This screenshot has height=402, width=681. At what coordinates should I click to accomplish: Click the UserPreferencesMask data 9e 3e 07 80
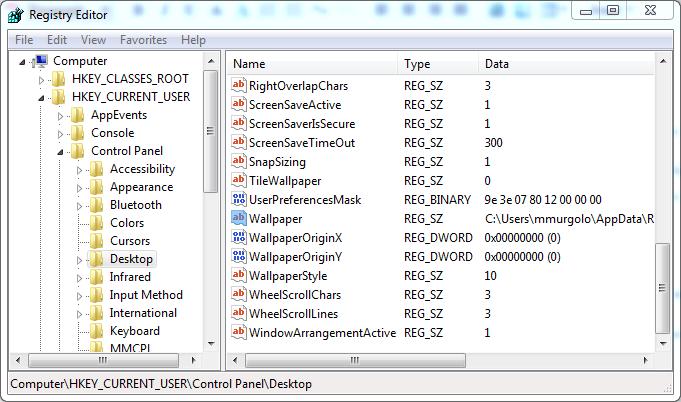click(x=543, y=200)
